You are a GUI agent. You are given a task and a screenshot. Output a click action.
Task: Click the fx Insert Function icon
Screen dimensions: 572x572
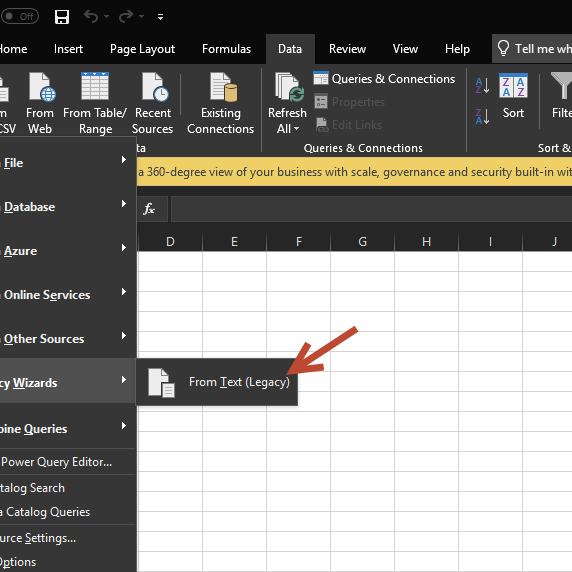click(x=149, y=209)
